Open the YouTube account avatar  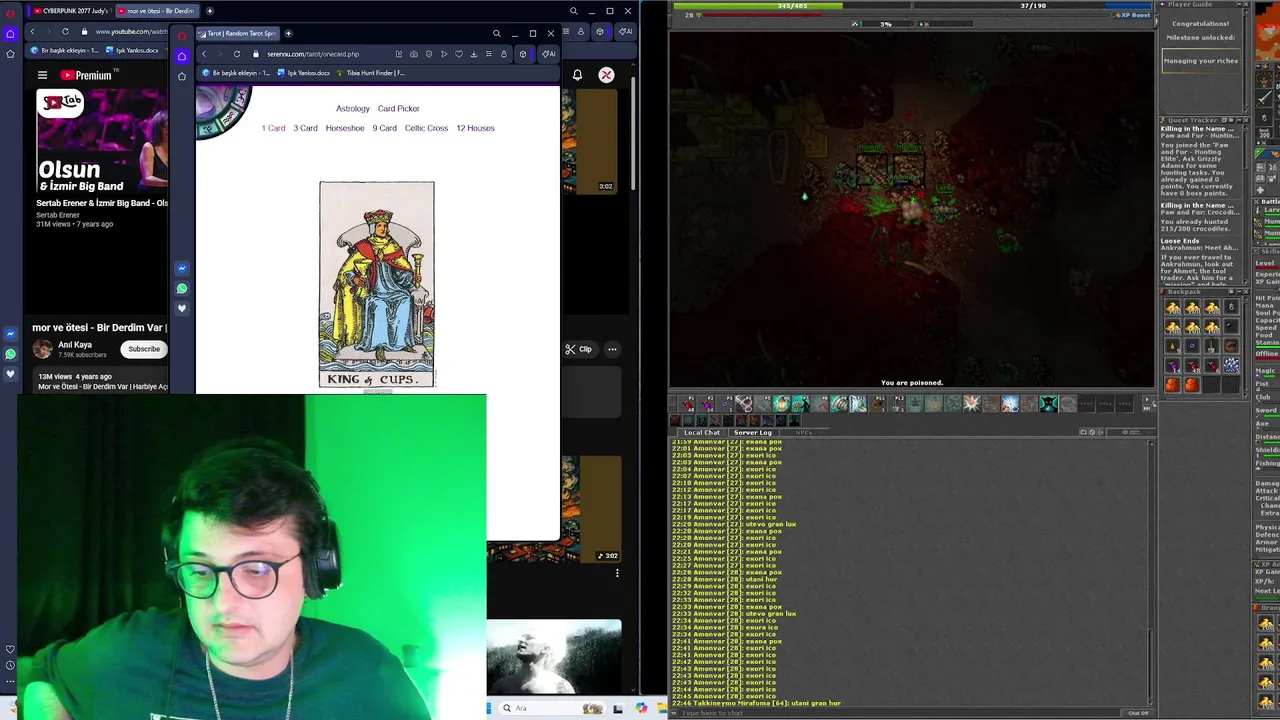pos(606,75)
